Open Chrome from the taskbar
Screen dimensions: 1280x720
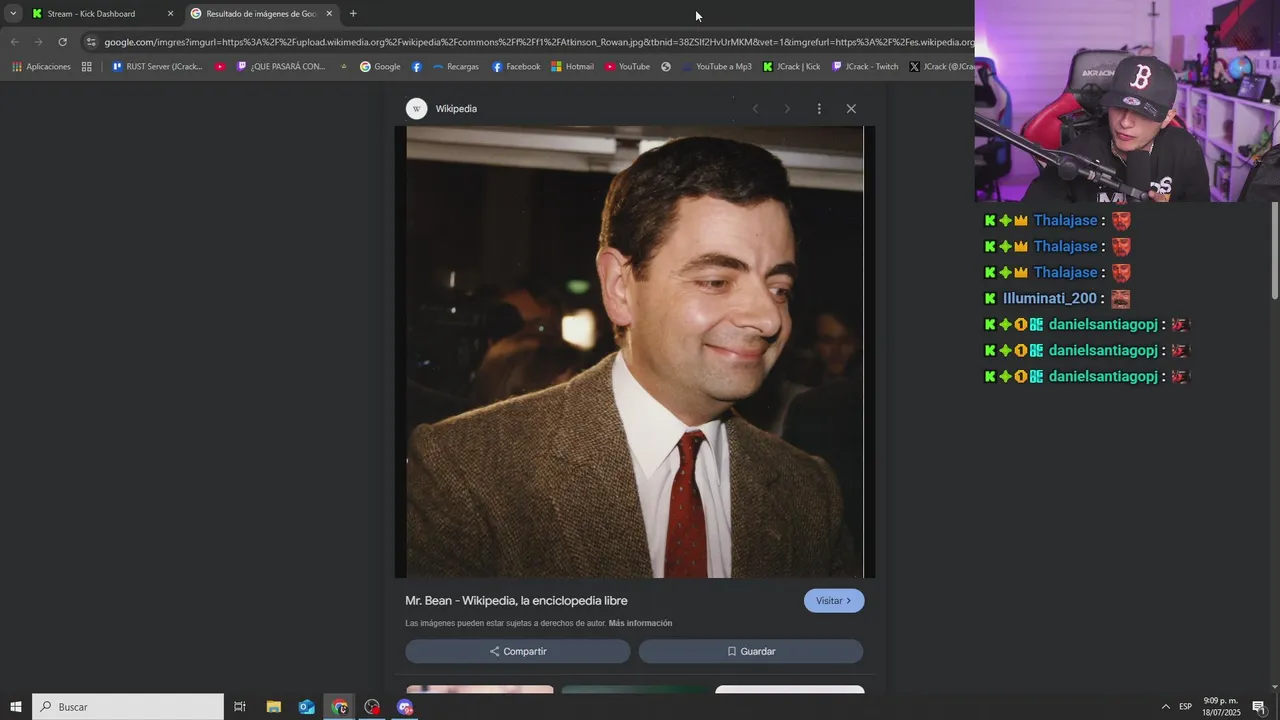pyautogui.click(x=340, y=707)
